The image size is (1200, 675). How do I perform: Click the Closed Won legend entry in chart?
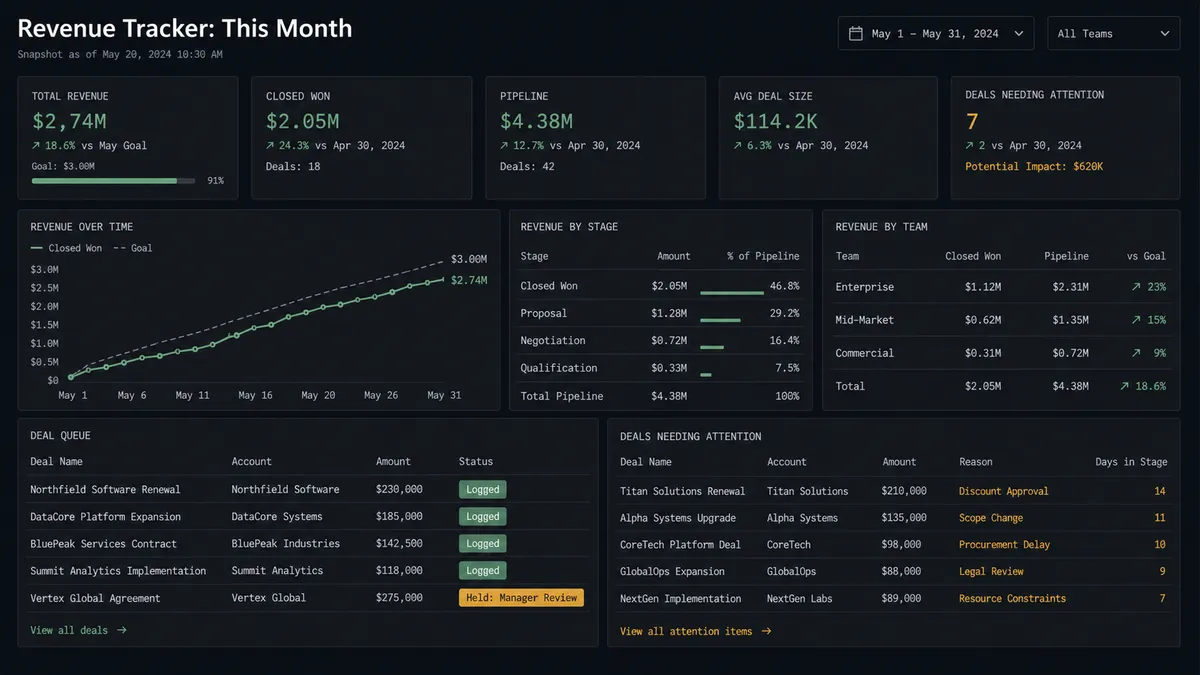point(66,248)
